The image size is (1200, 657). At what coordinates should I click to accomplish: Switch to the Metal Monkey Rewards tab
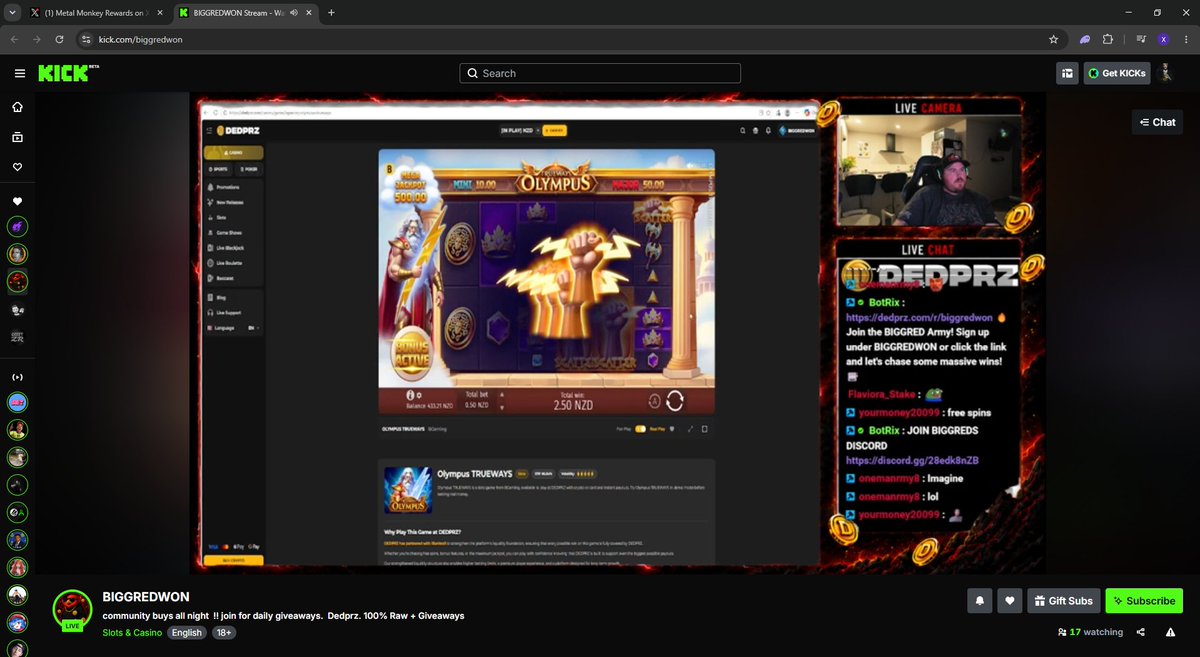[96, 13]
